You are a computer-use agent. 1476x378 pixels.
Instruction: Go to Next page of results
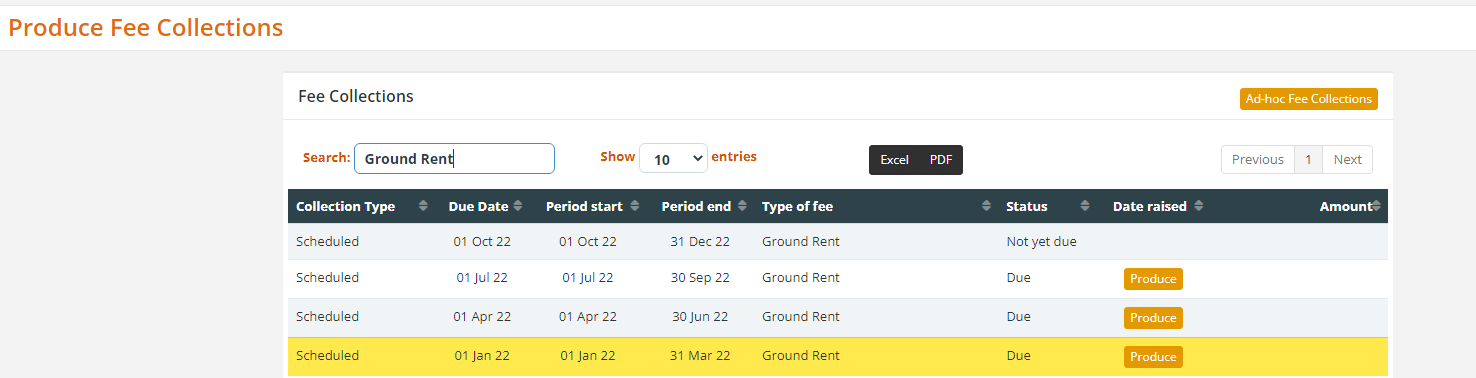(x=1347, y=159)
